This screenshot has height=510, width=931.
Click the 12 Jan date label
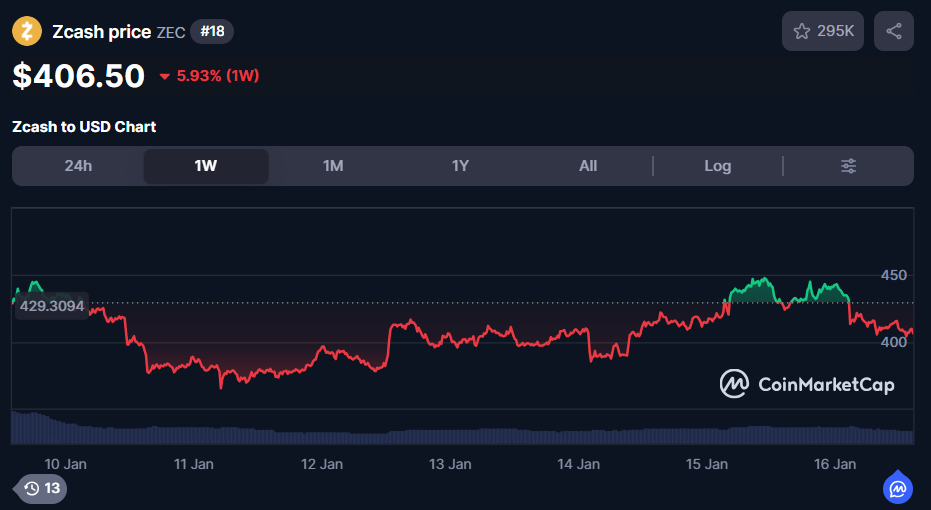point(322,464)
